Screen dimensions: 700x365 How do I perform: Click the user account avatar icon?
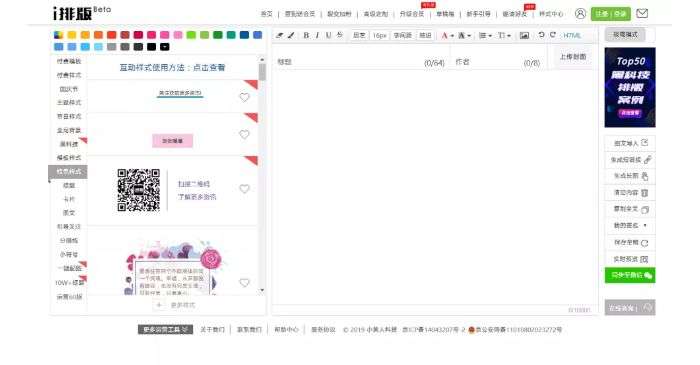(x=580, y=14)
